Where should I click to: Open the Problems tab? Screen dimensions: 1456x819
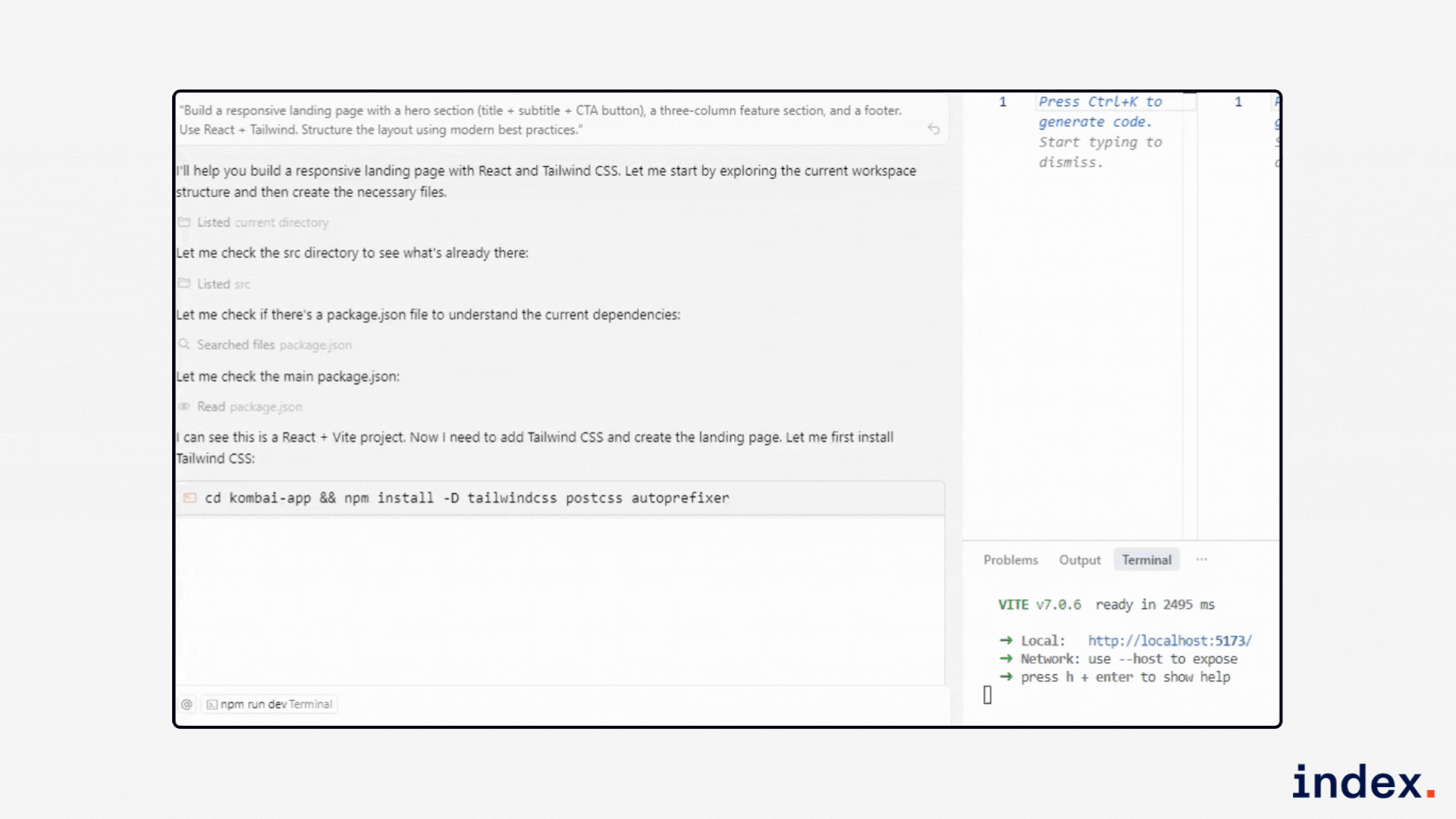click(1011, 560)
